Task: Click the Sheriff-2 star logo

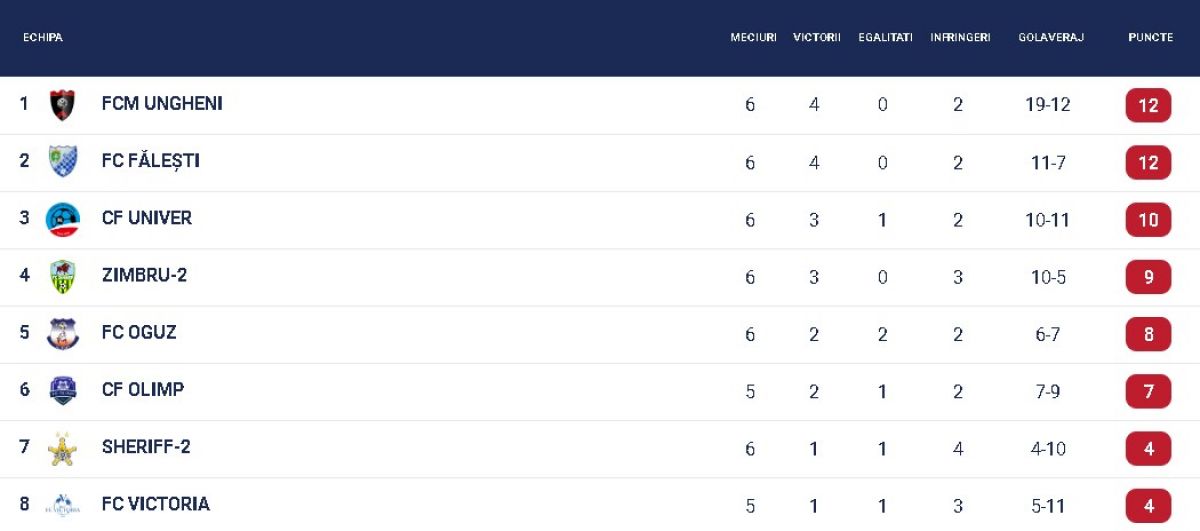Action: click(x=62, y=448)
